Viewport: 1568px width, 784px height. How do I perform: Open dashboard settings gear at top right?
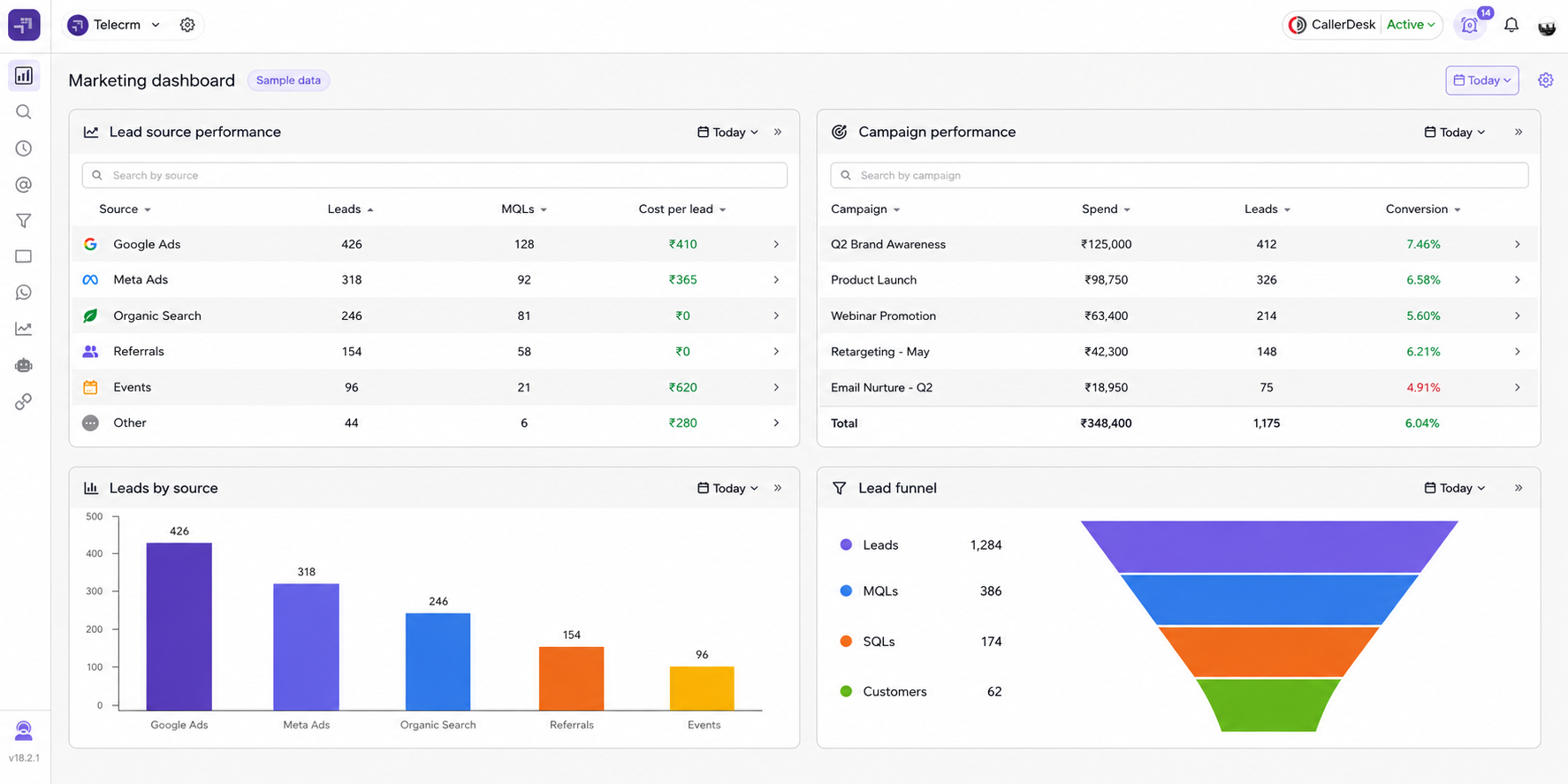pos(1546,80)
